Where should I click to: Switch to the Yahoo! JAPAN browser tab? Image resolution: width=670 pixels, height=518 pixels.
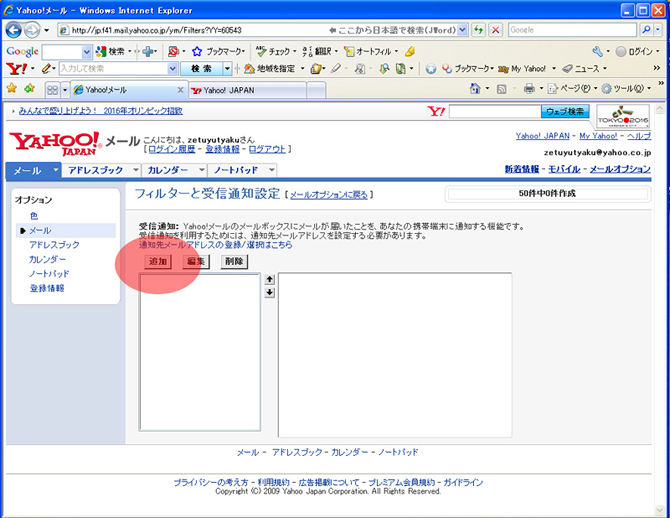click(x=248, y=90)
